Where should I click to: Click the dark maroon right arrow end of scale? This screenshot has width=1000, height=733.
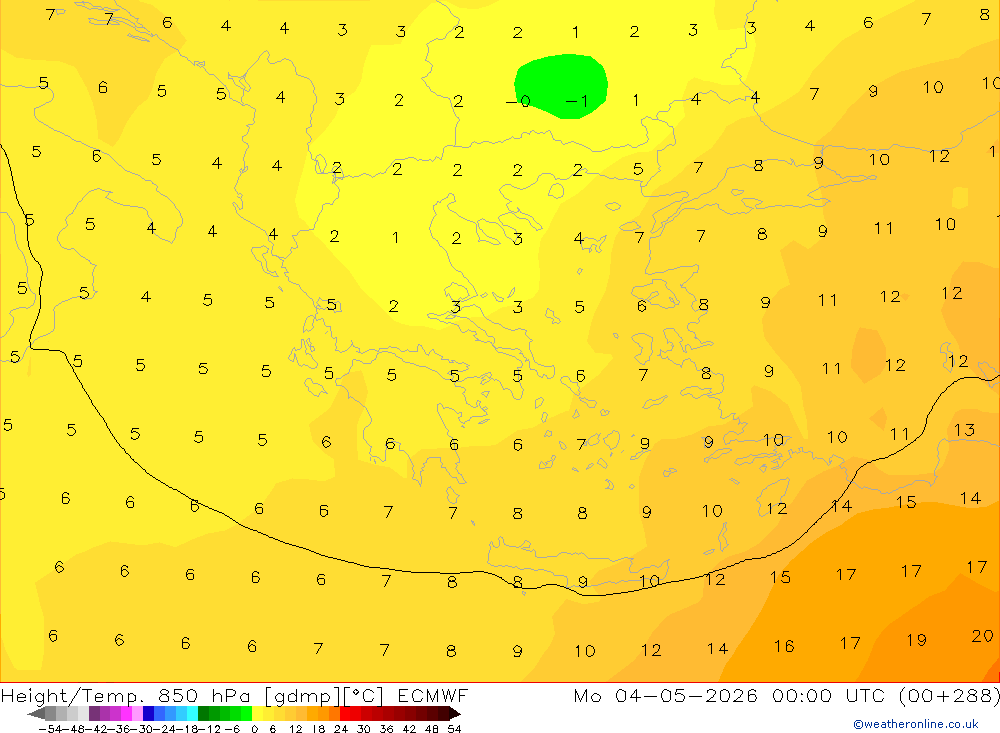[x=455, y=713]
